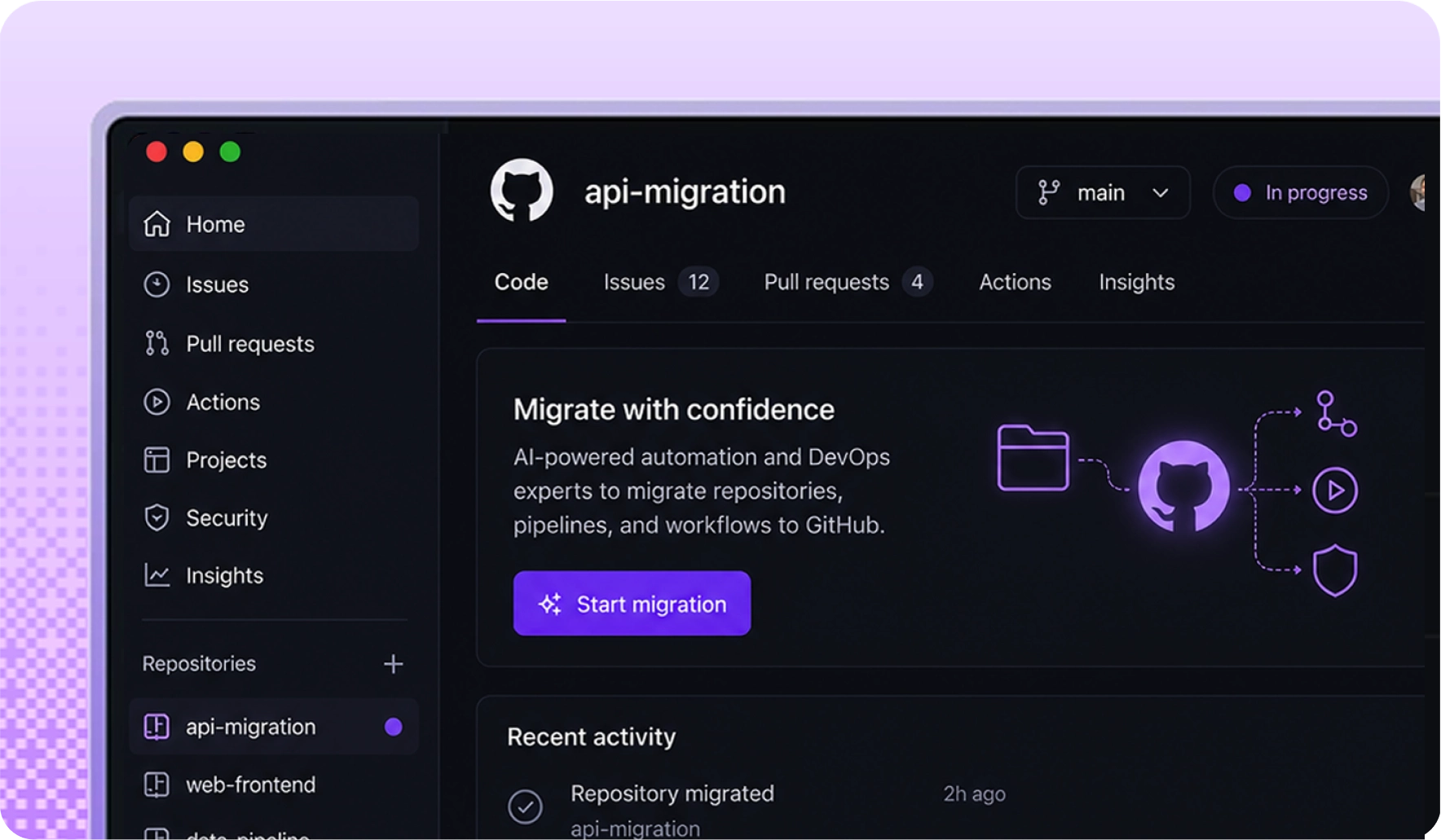This screenshot has height=840, width=1441.
Task: Click the GitHub logo beside the api-migration title
Action: pyautogui.click(x=522, y=191)
